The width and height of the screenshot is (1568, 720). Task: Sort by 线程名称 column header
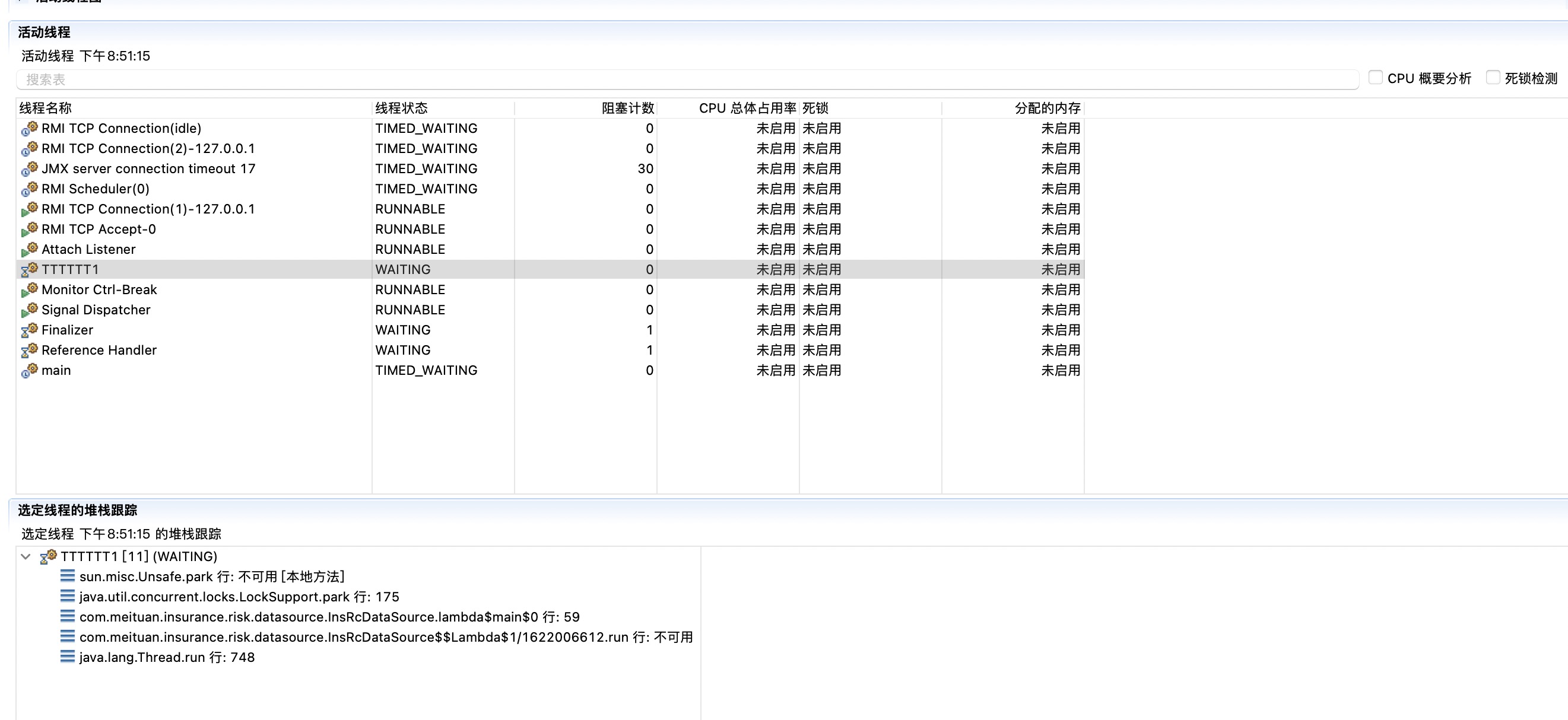point(46,109)
